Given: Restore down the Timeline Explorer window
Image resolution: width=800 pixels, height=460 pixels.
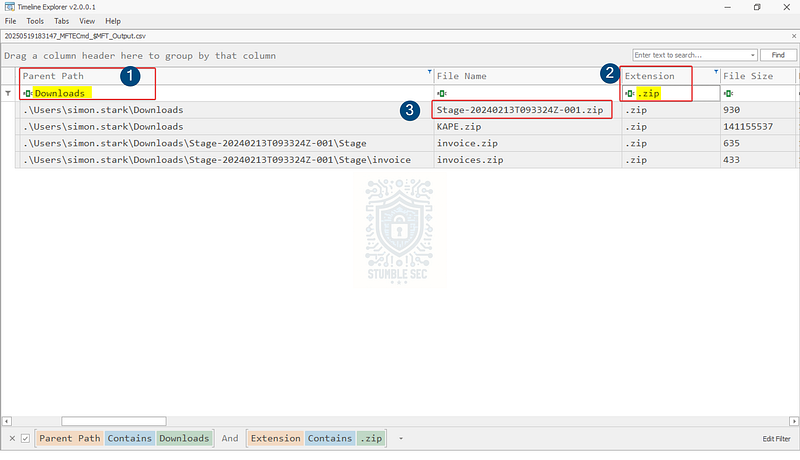Looking at the screenshot, I should (x=757, y=7).
